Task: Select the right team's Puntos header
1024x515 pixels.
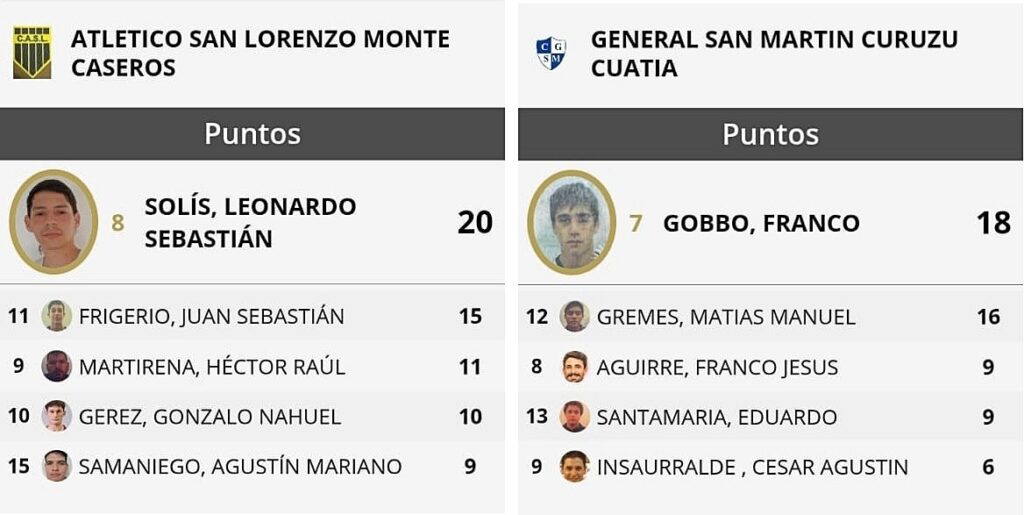Action: 770,134
